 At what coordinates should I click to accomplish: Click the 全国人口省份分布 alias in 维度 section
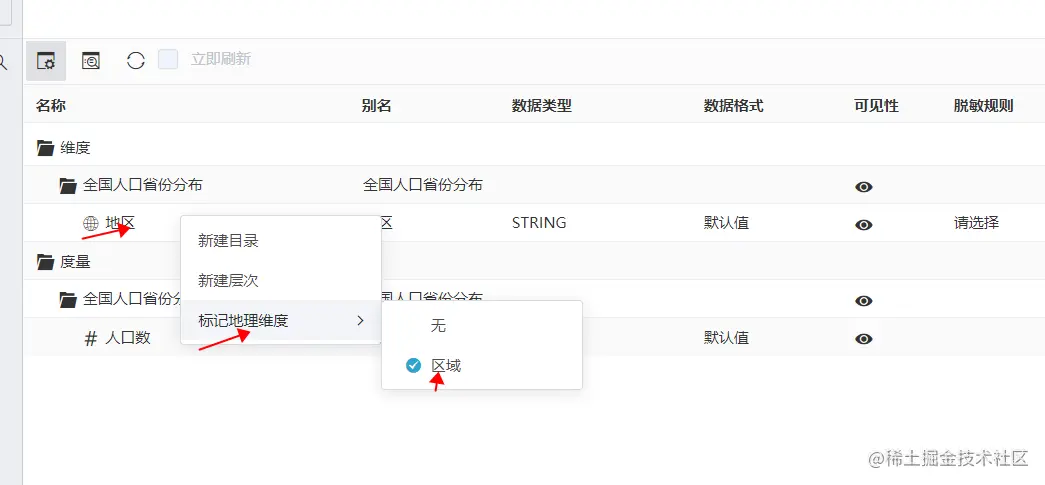tap(423, 185)
